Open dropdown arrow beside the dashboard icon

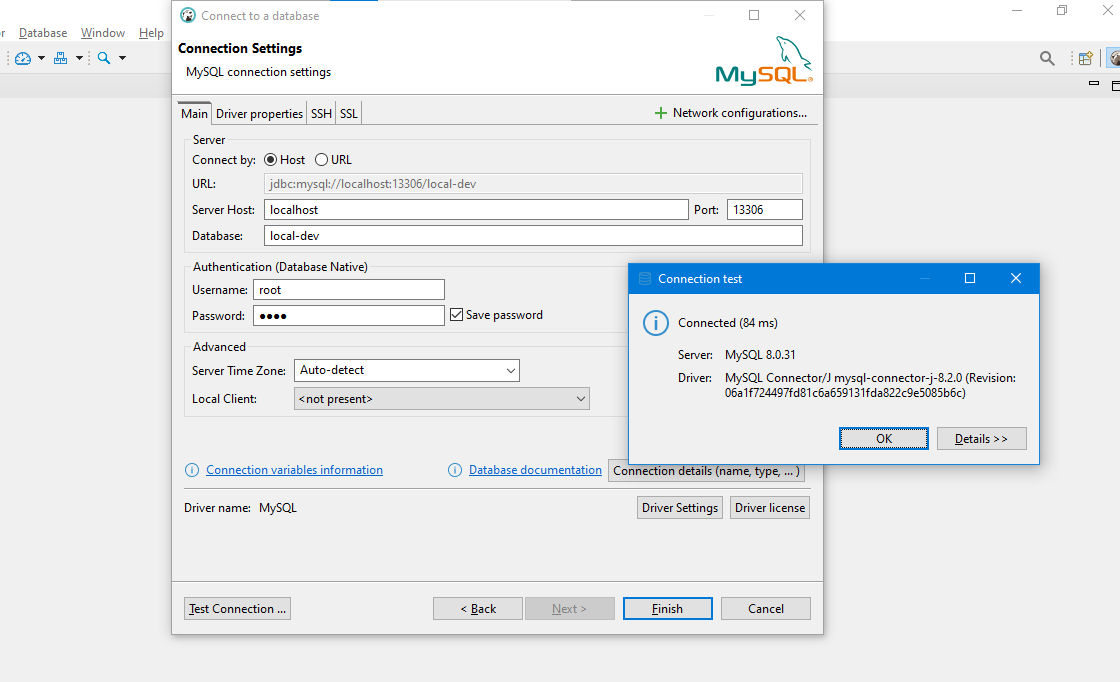[41, 59]
